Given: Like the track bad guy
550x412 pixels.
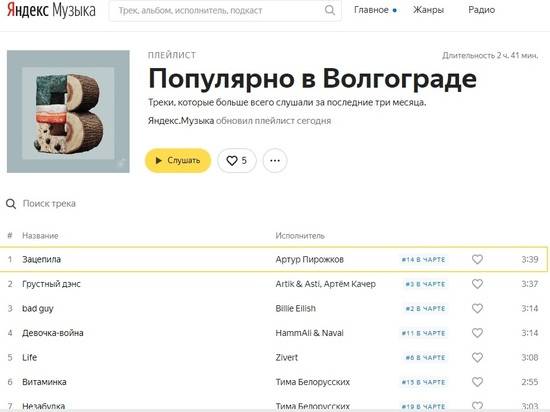Looking at the screenshot, I should (477, 309).
